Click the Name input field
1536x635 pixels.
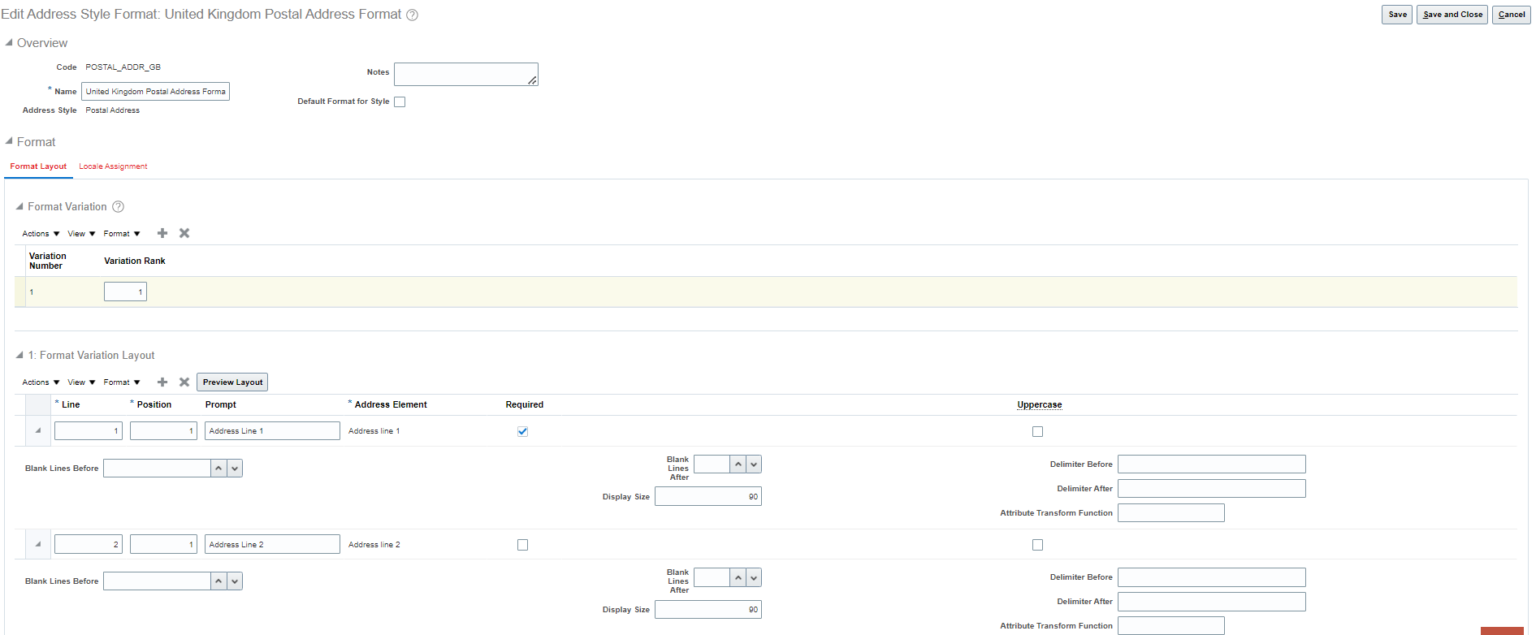[x=156, y=91]
